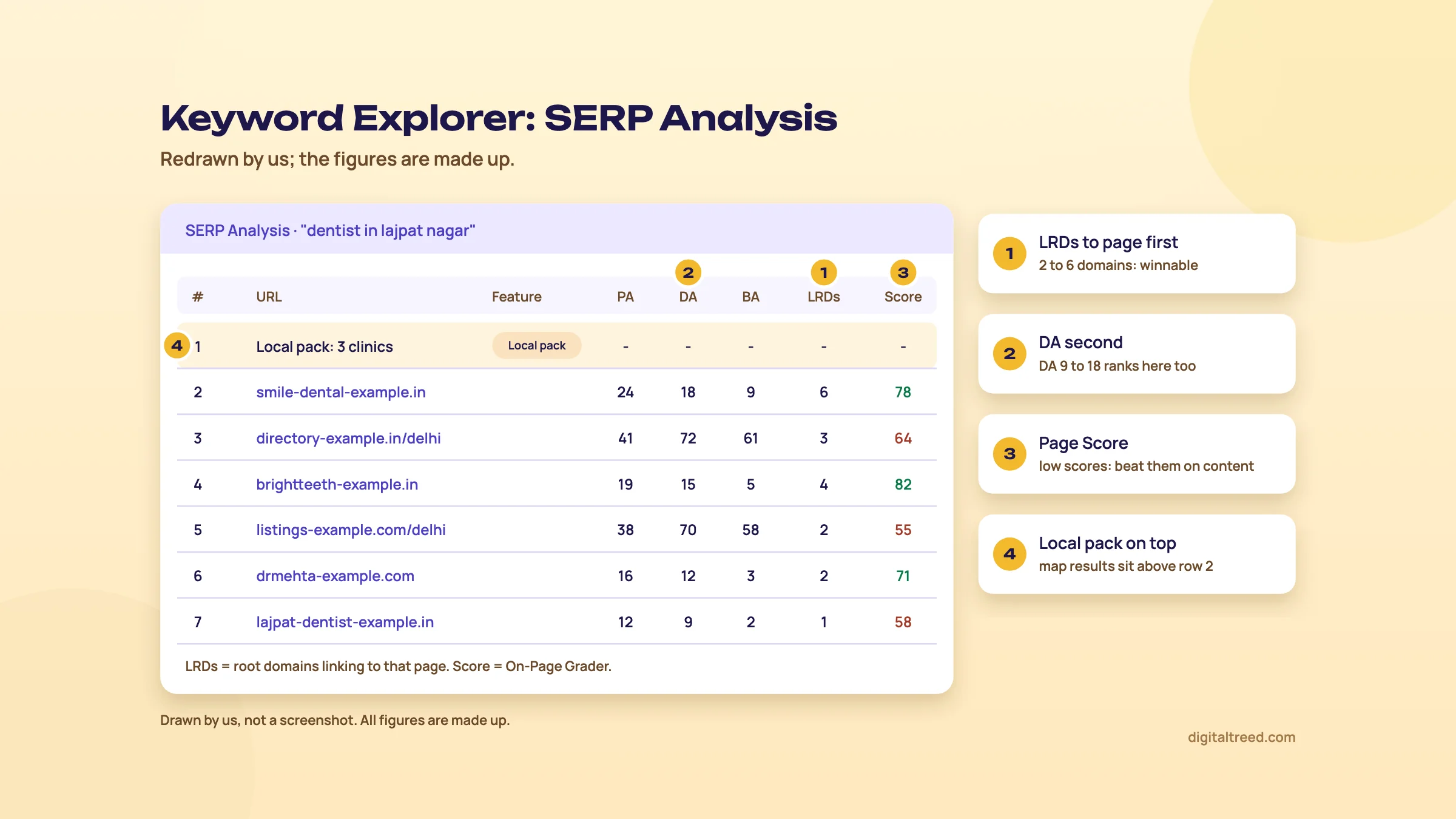Click the Feature column header
The height and width of the screenshot is (819, 1456).
point(516,297)
